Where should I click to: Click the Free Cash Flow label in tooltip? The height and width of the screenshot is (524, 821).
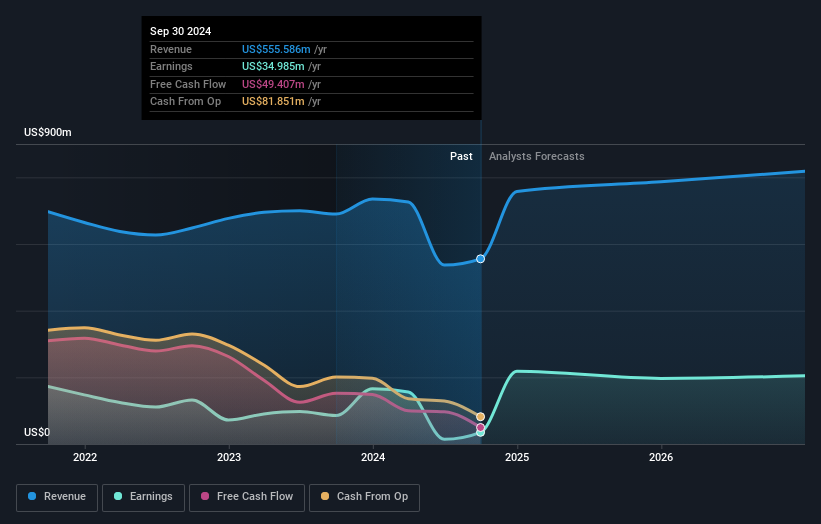188,84
